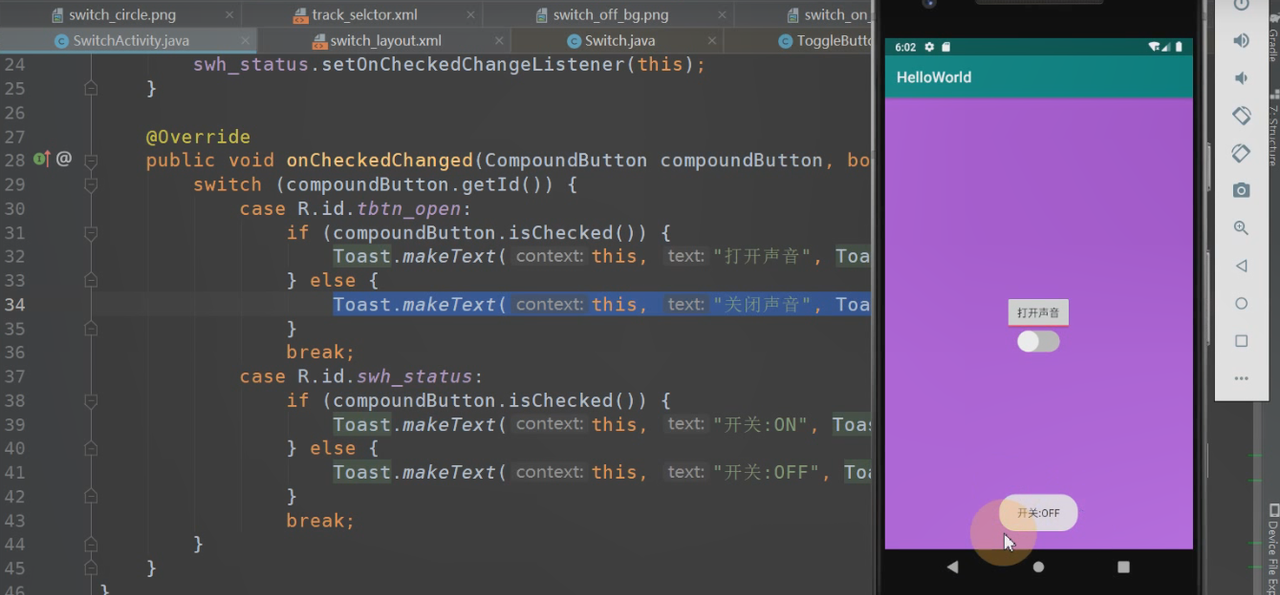Rotate emulator left with the toolbar icon
The width and height of the screenshot is (1280, 595).
click(x=1241, y=115)
